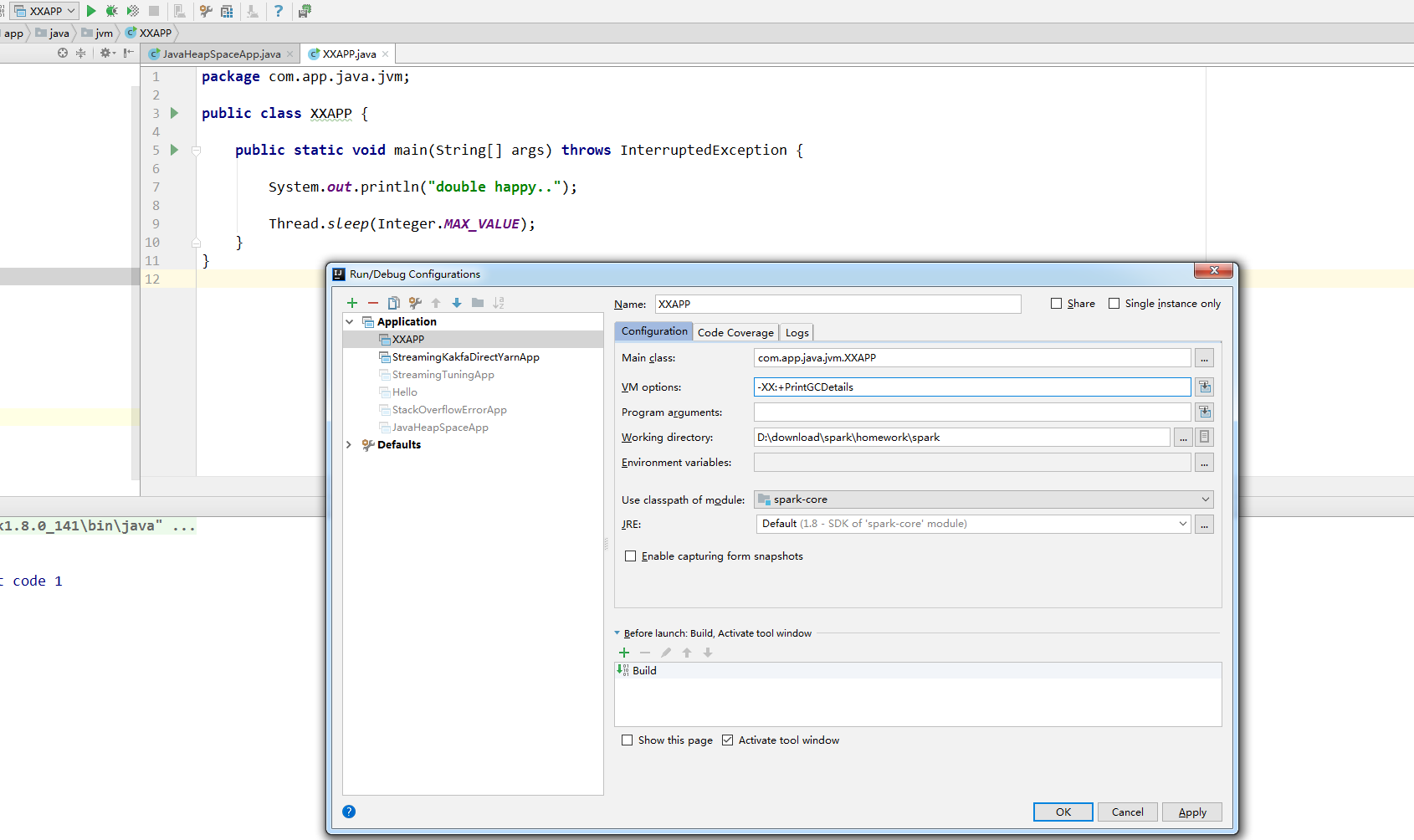Open Project Structure toolbar icon

pos(227,11)
